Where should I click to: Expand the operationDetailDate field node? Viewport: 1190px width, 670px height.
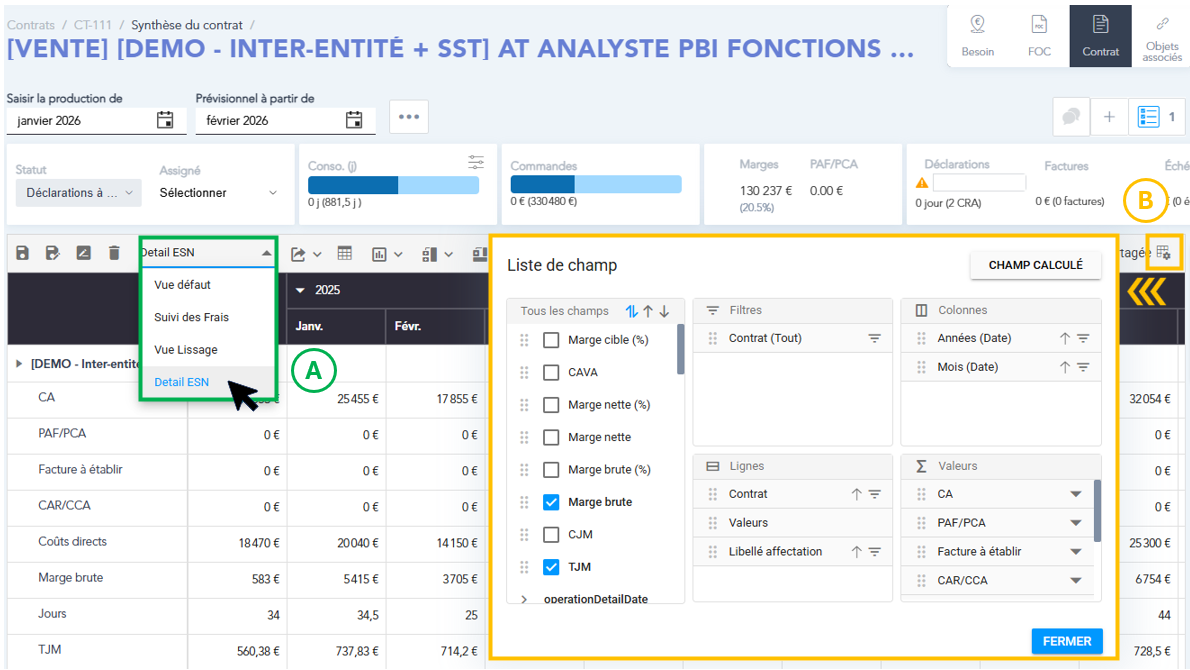525,599
